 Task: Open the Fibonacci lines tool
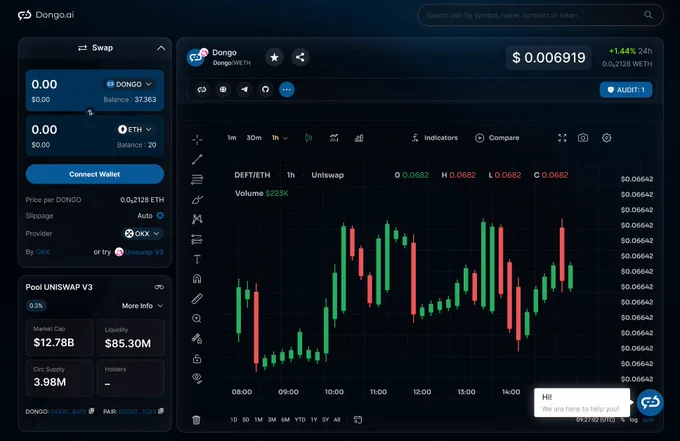coord(197,179)
